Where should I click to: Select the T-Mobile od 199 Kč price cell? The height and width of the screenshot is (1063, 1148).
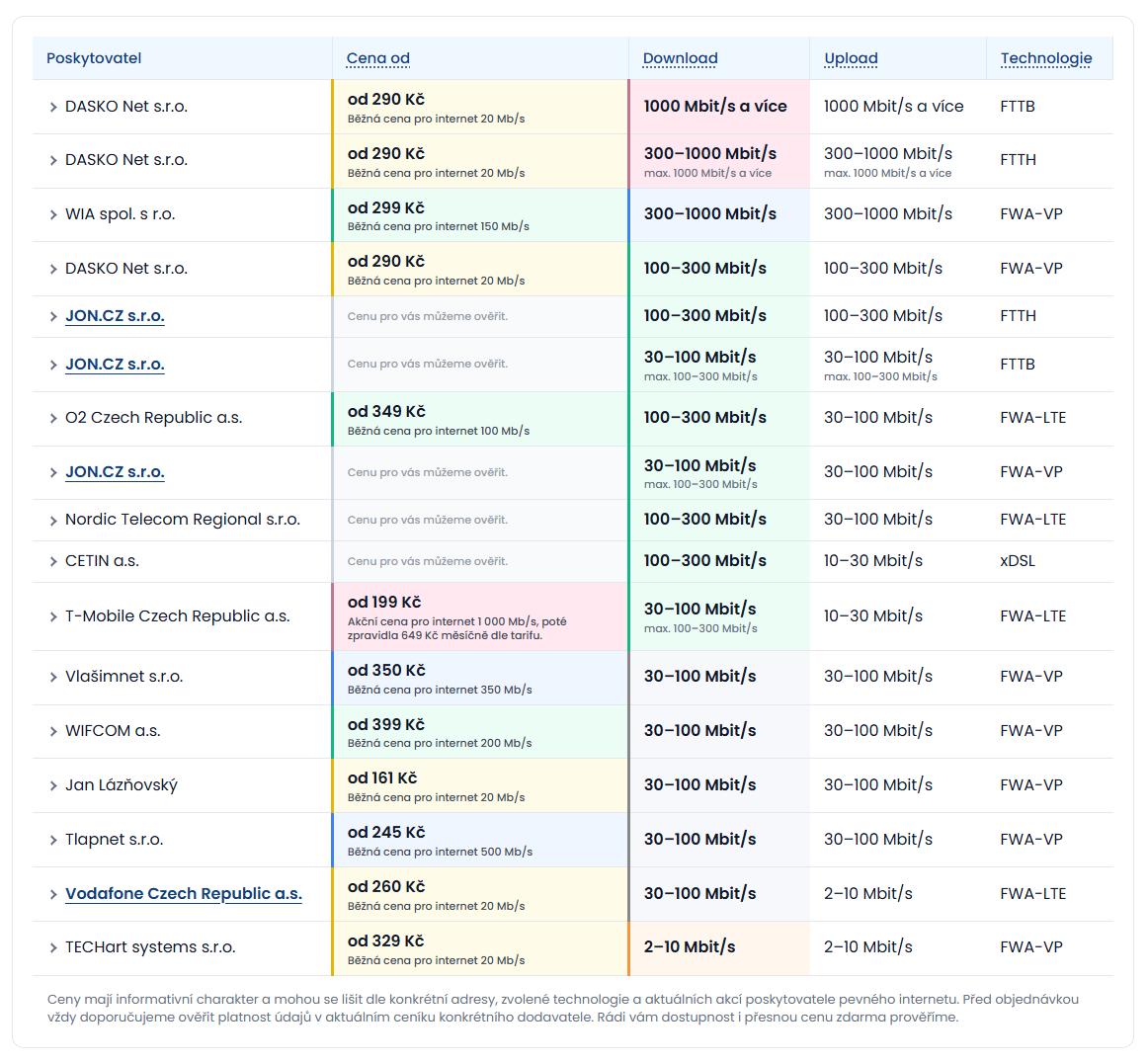pos(480,616)
